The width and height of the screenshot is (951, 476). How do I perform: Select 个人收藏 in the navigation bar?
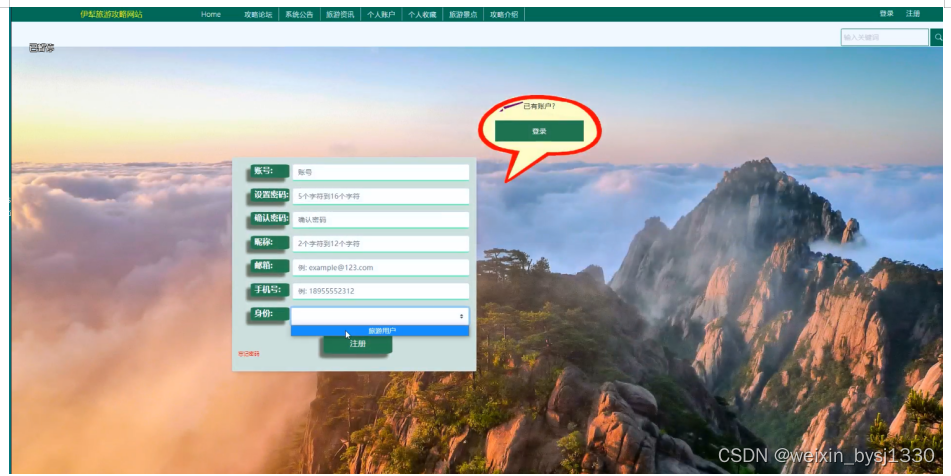coord(422,14)
